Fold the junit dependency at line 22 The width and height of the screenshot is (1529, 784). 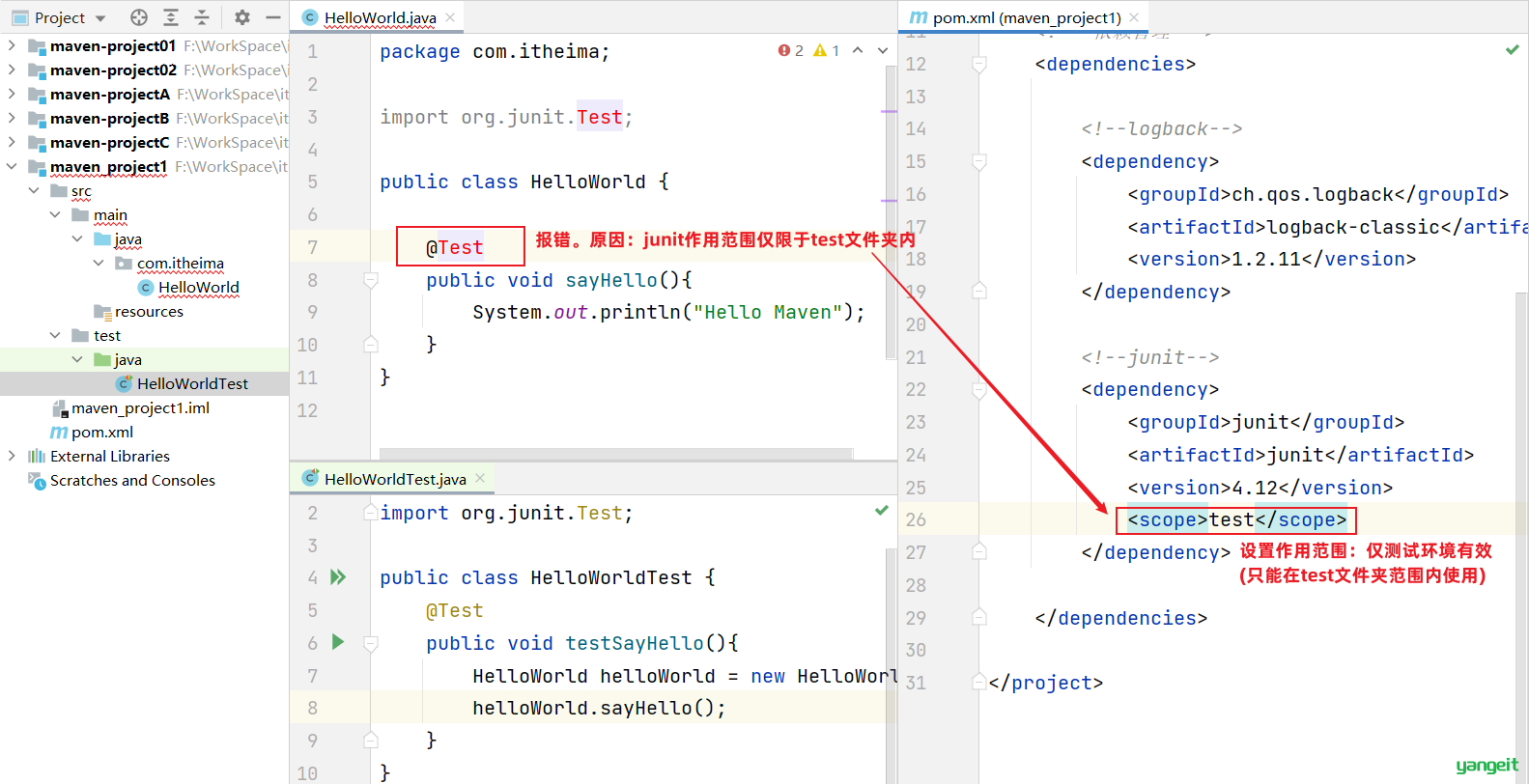coord(979,390)
